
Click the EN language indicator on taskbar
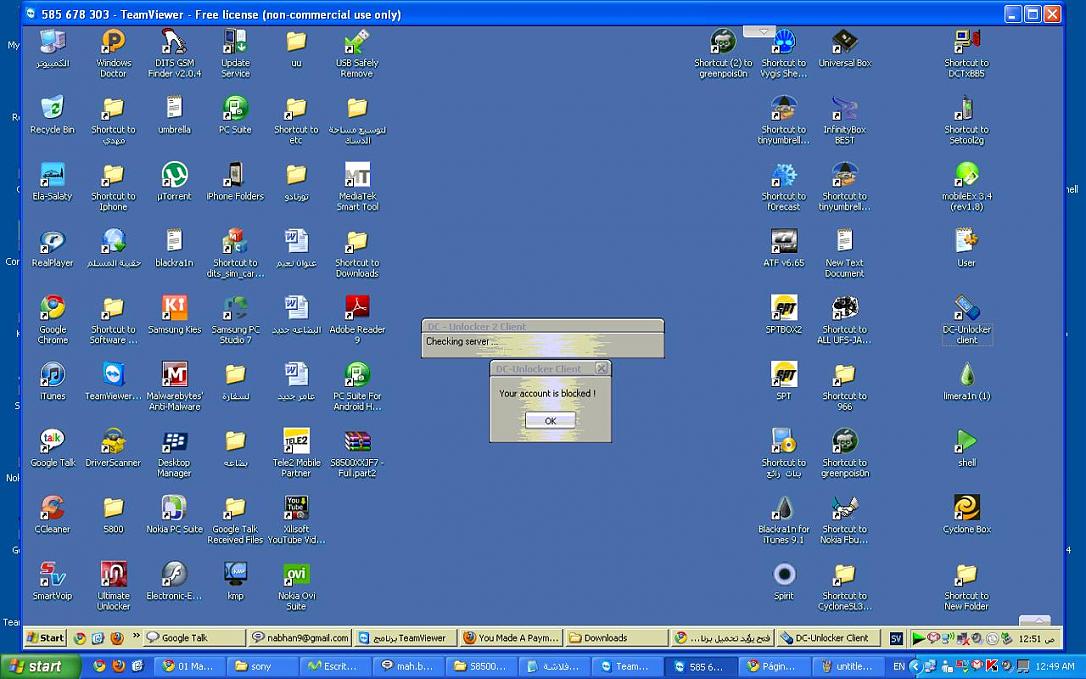pos(899,666)
